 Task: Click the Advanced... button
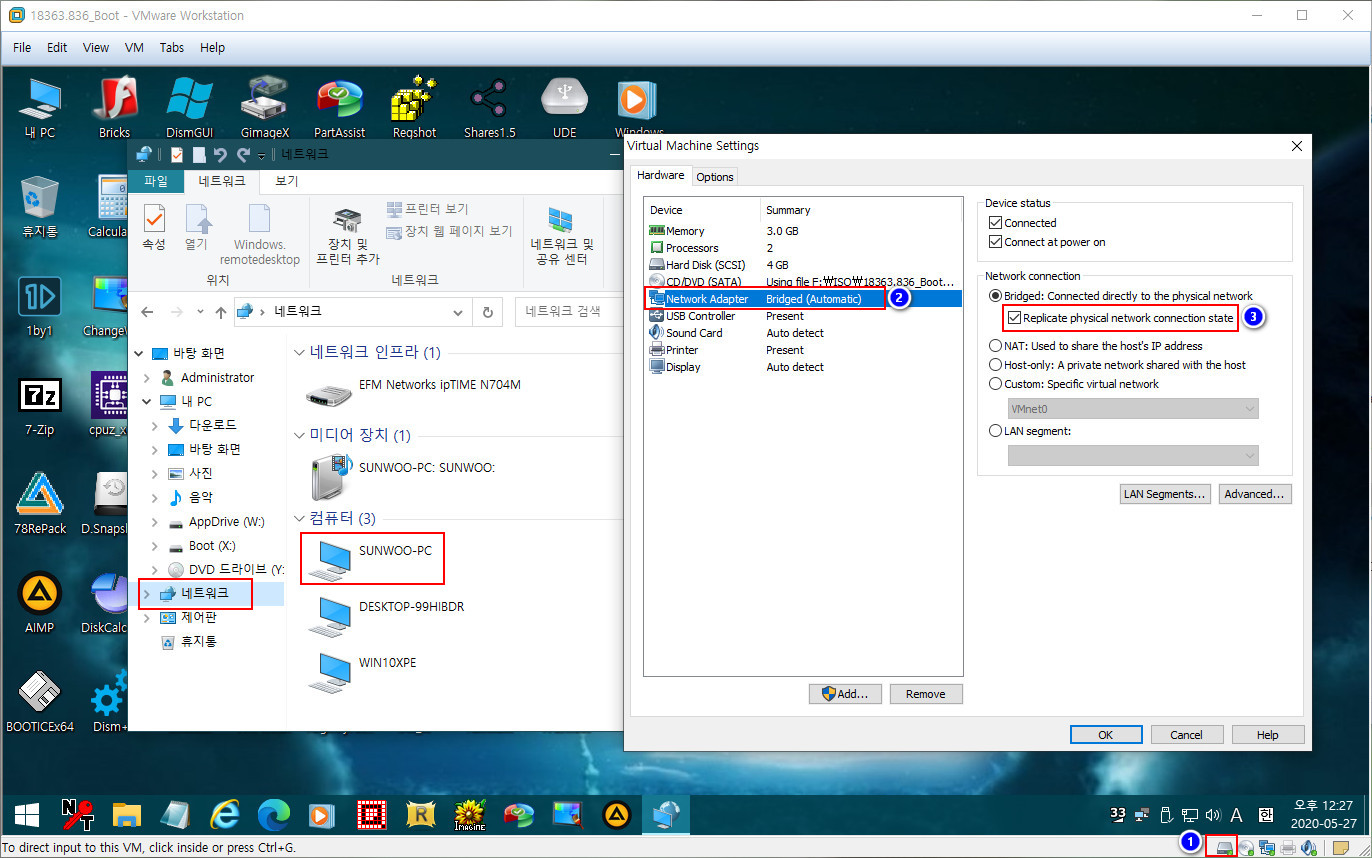click(1254, 493)
